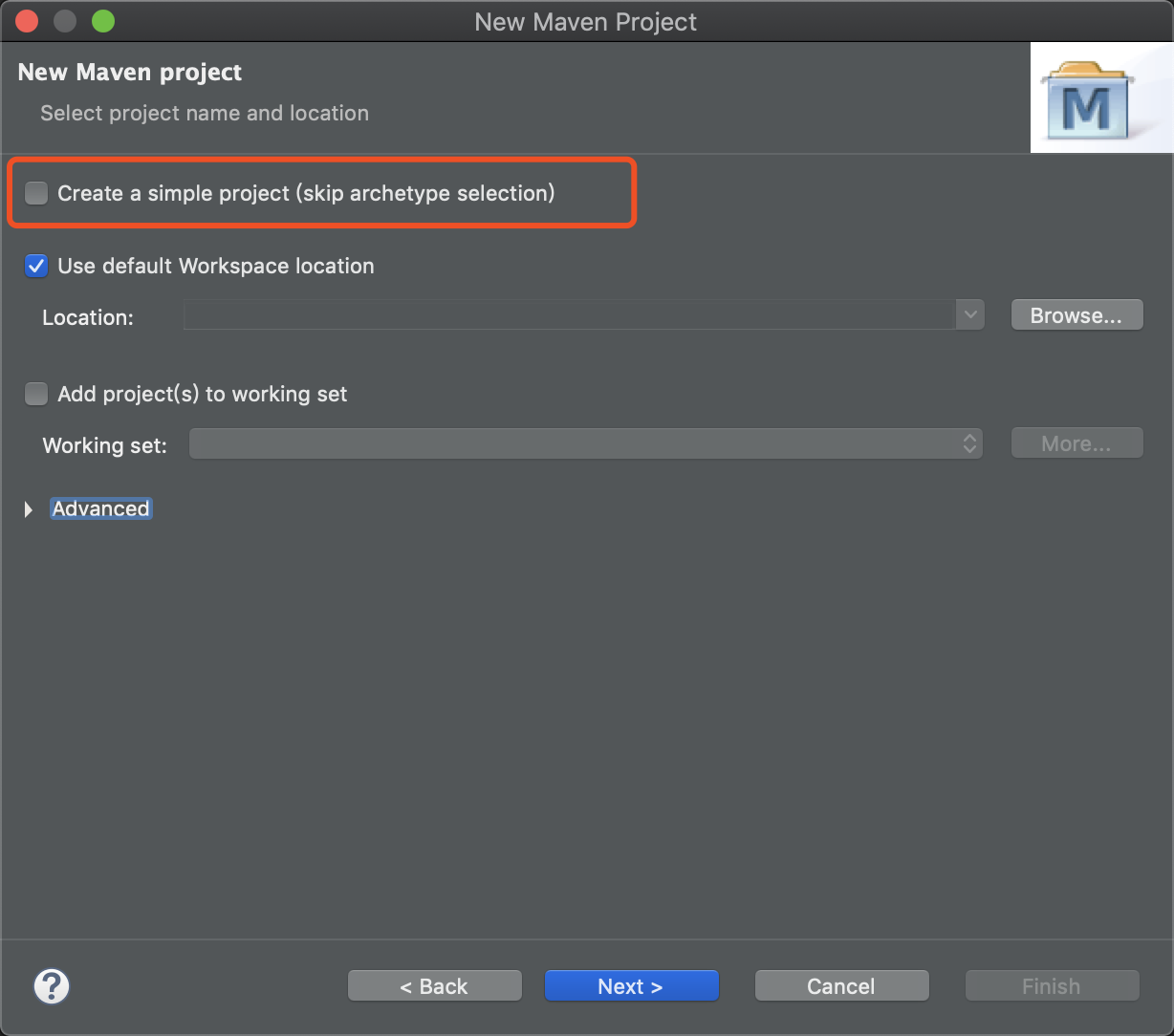The image size is (1174, 1036).
Task: Open the Location dropdown arrow
Action: pyautogui.click(x=970, y=314)
